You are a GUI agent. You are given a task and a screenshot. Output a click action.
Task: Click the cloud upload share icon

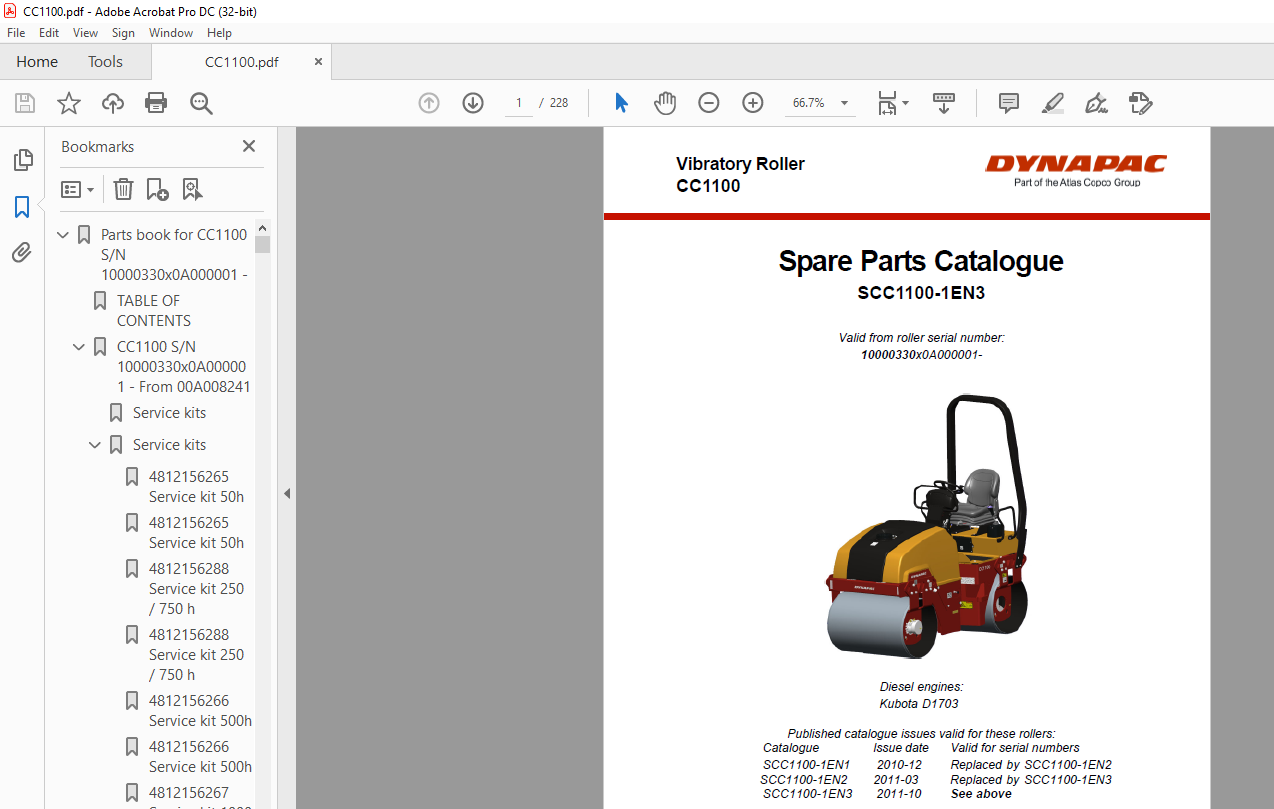tap(113, 103)
